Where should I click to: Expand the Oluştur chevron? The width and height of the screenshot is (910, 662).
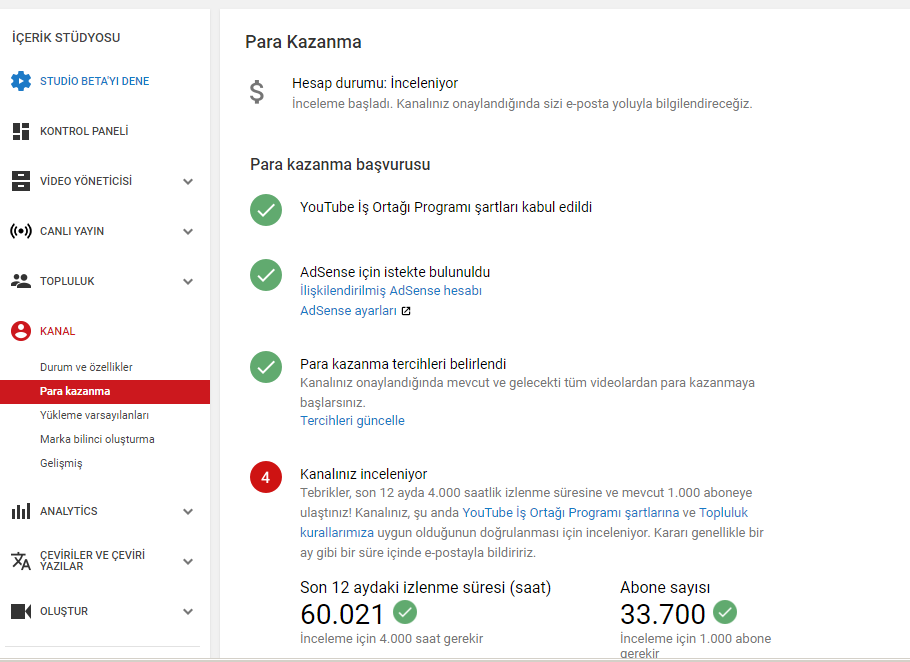coord(188,612)
